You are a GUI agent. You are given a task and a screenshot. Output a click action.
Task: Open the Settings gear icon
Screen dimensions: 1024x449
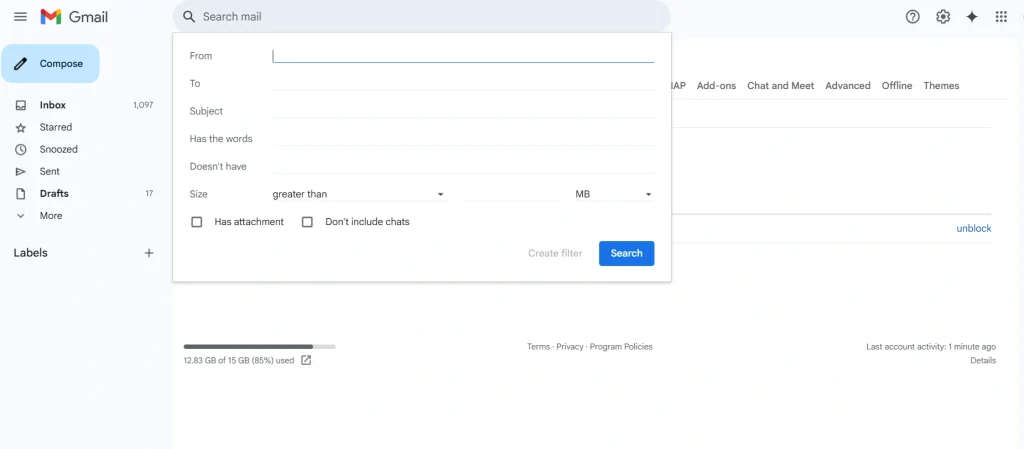click(942, 17)
